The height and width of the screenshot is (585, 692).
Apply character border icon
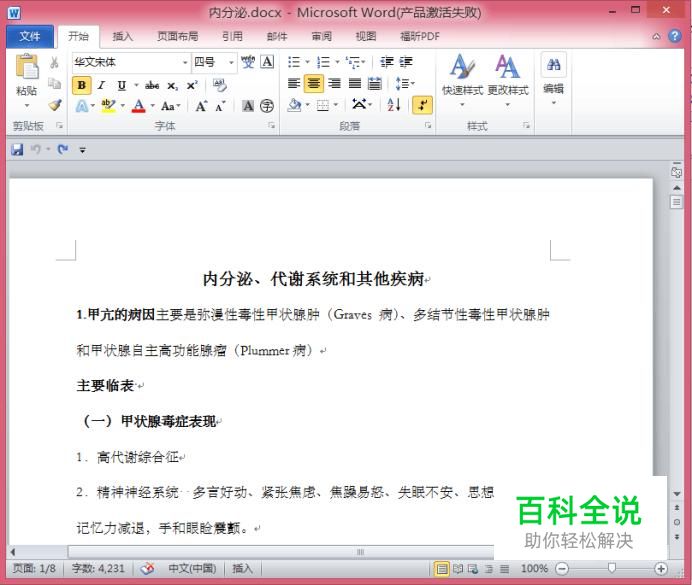[267, 62]
